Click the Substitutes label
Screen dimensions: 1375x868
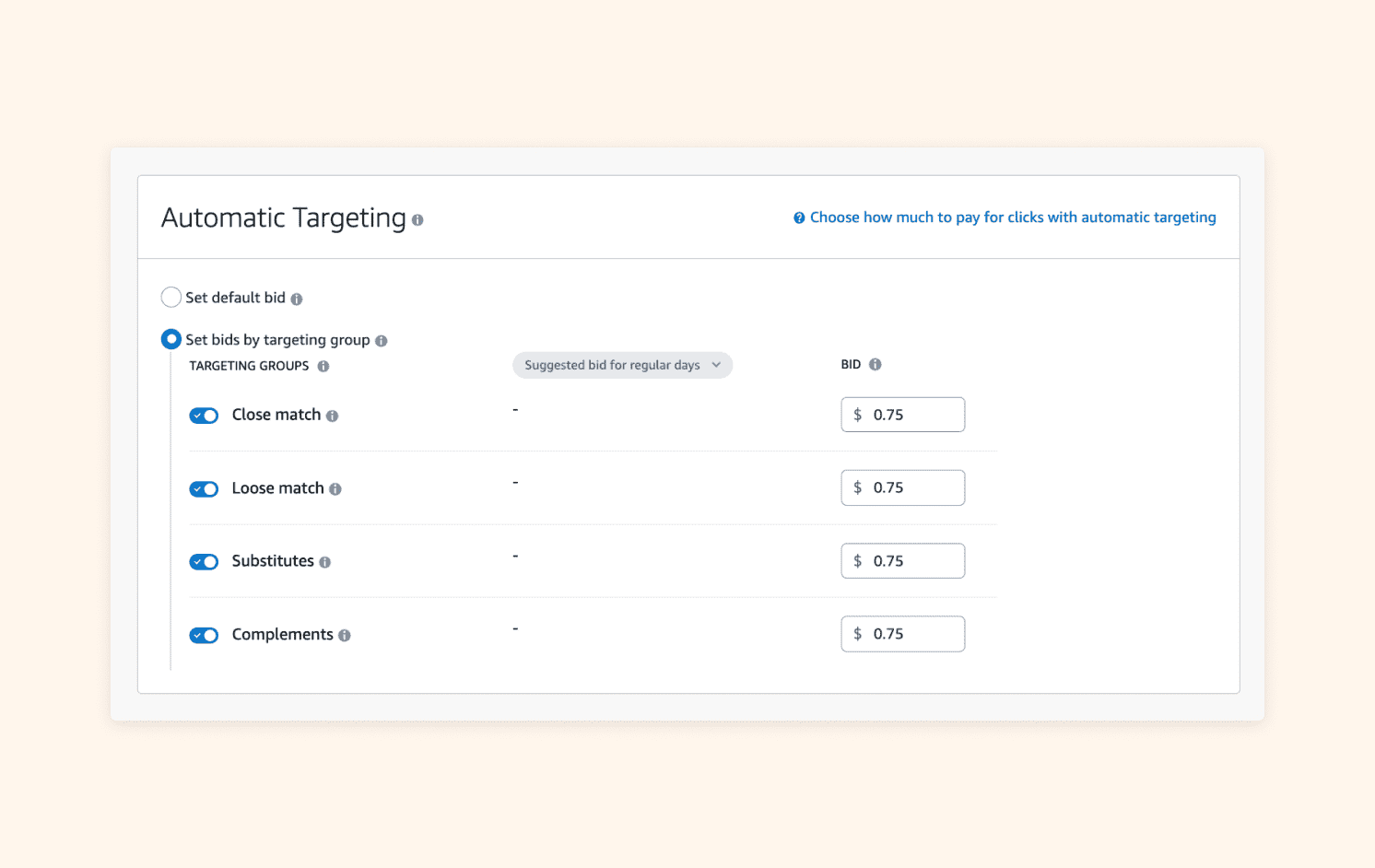[273, 561]
